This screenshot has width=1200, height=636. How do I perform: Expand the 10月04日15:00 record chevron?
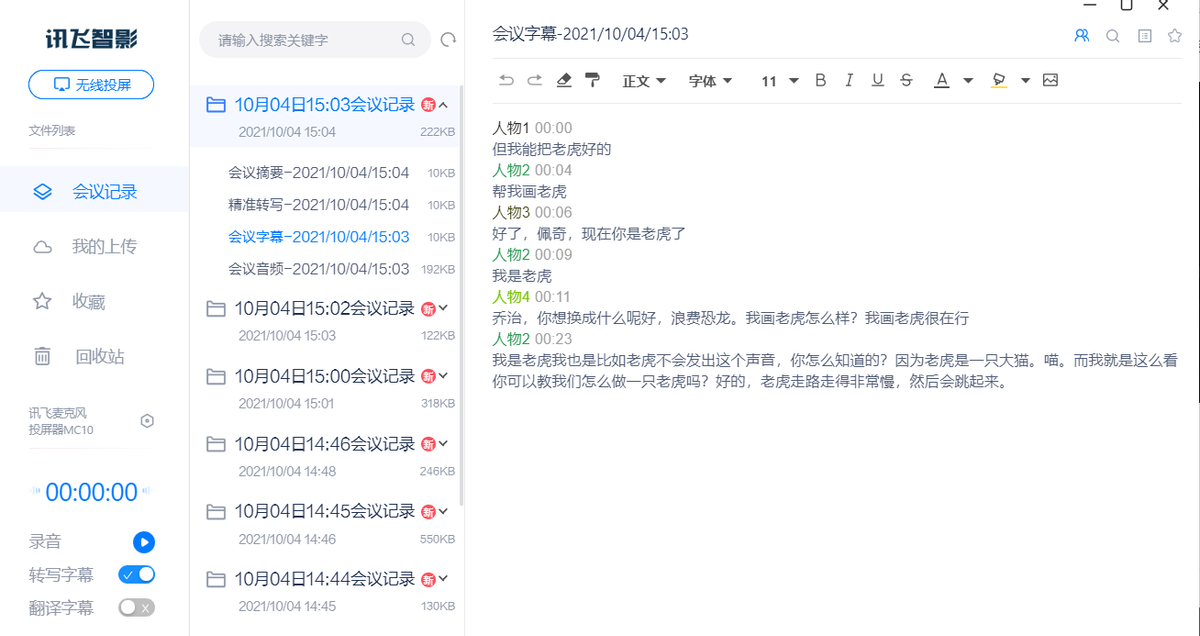tap(443, 376)
